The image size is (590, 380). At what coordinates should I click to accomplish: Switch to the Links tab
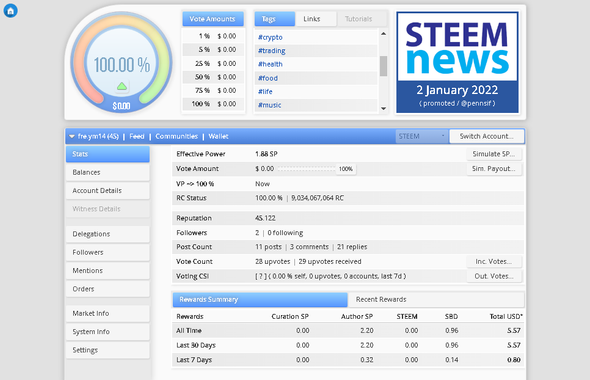pos(315,19)
